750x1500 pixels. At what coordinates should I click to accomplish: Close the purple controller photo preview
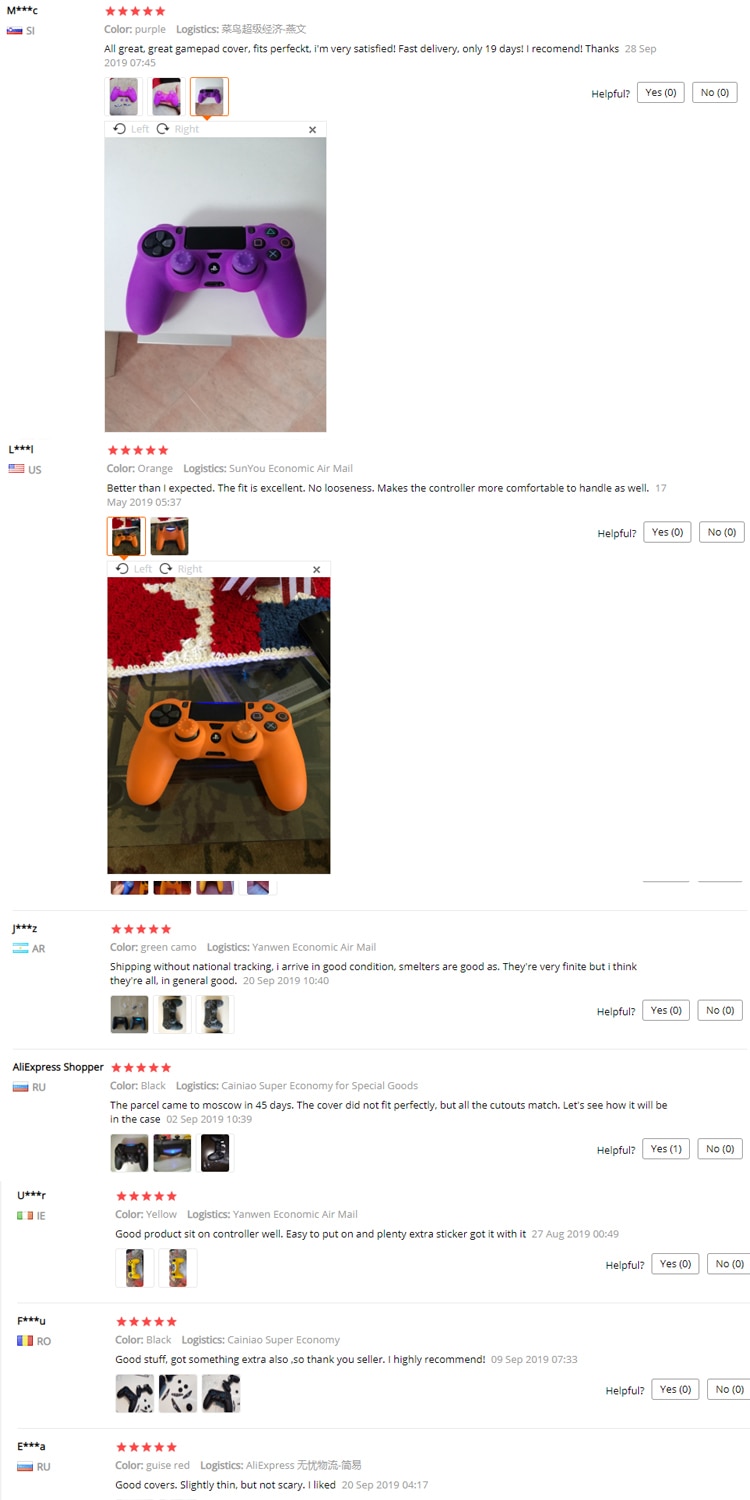tap(312, 130)
